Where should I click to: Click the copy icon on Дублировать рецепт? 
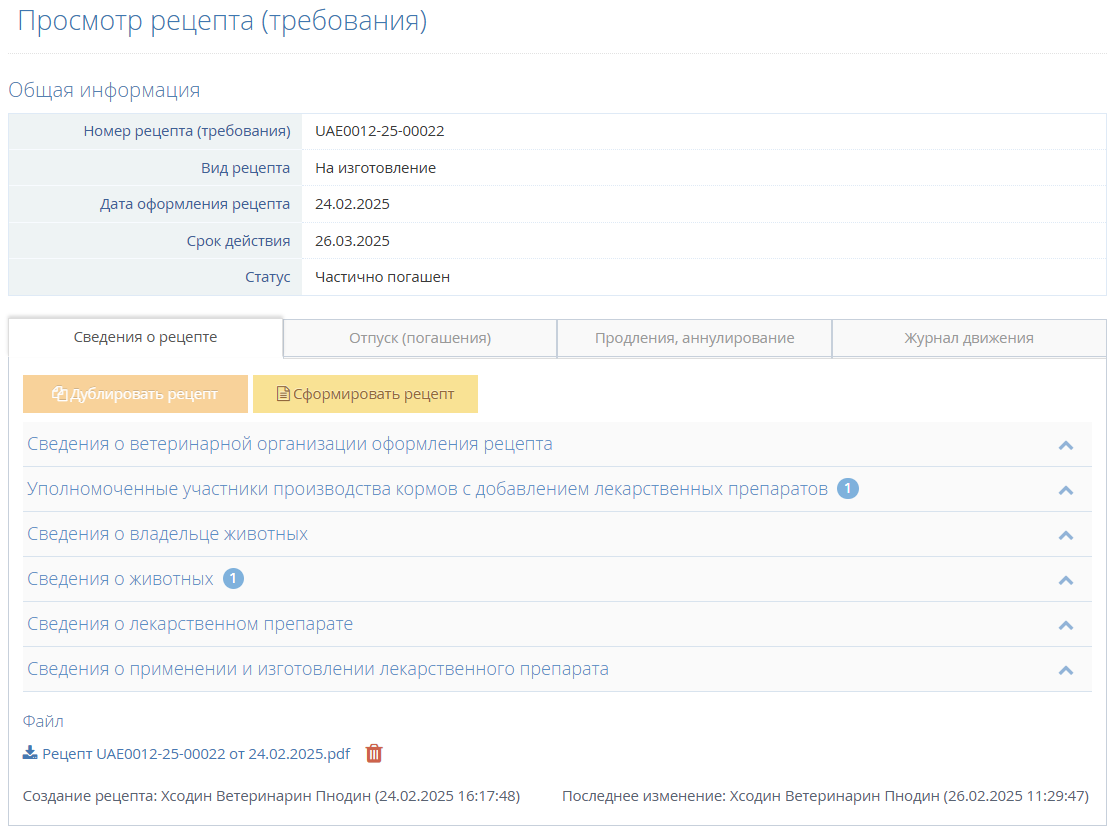(x=60, y=394)
